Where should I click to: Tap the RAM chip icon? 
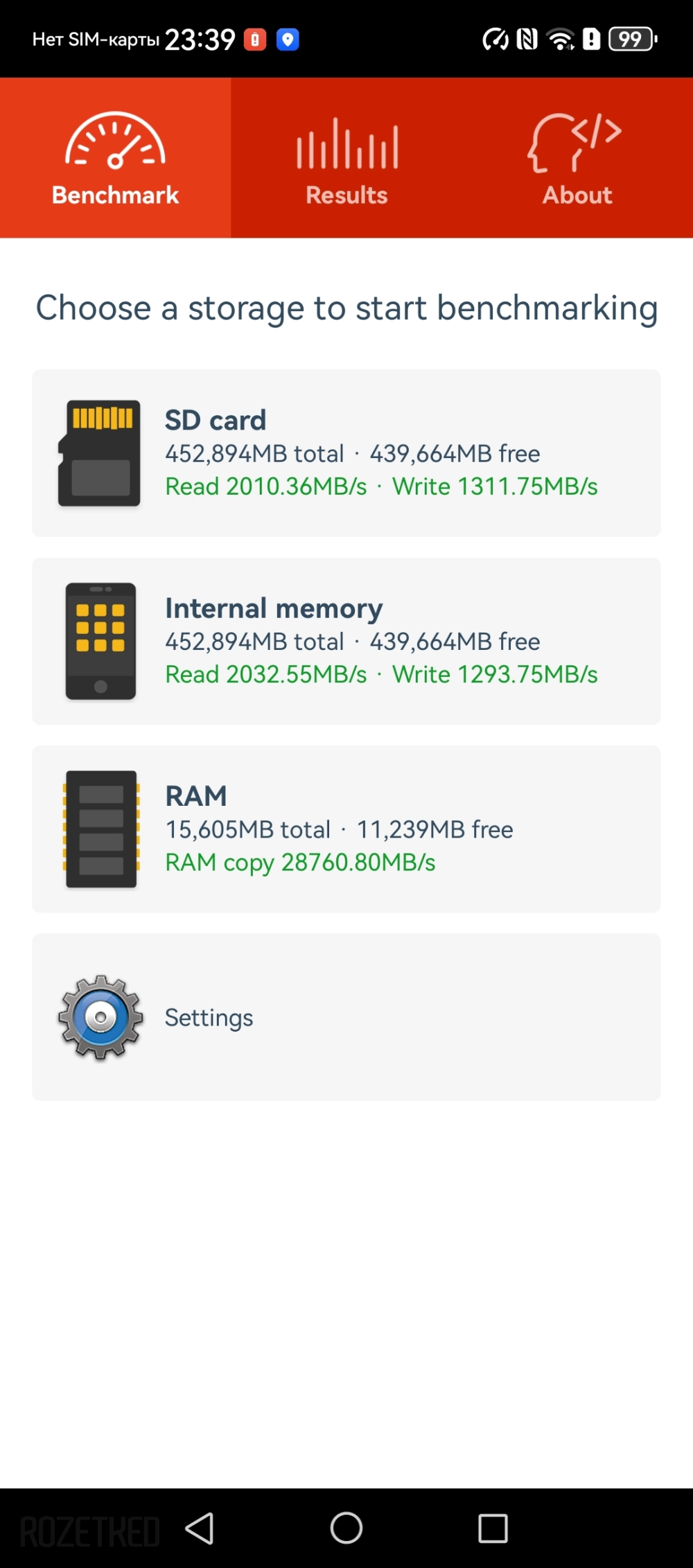point(101,829)
